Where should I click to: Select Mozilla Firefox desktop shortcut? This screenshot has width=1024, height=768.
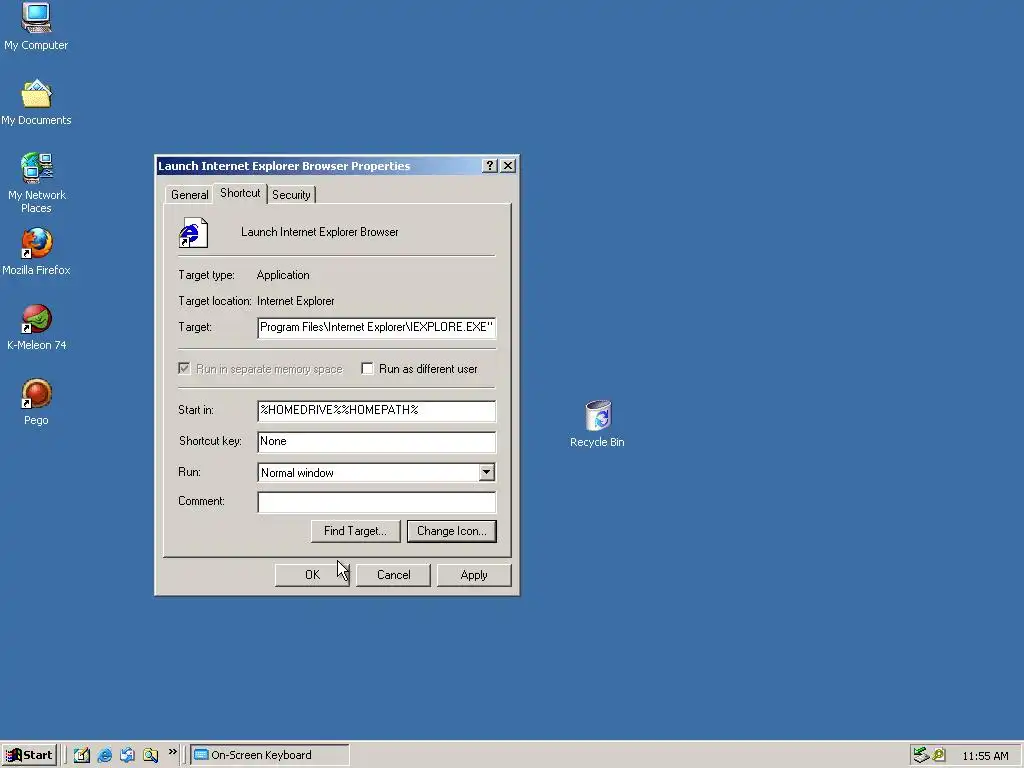(36, 251)
